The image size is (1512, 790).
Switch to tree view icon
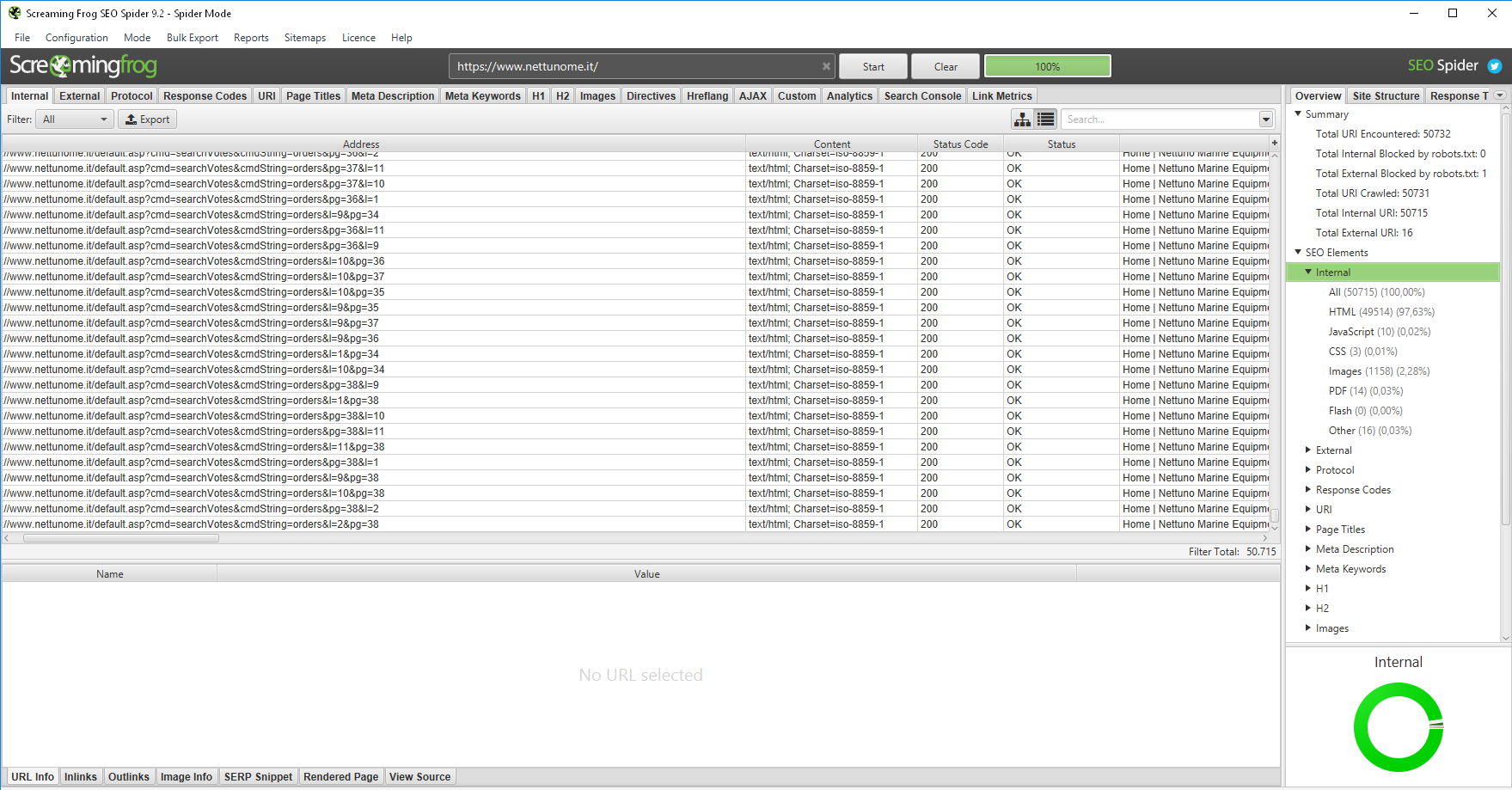[x=1023, y=119]
